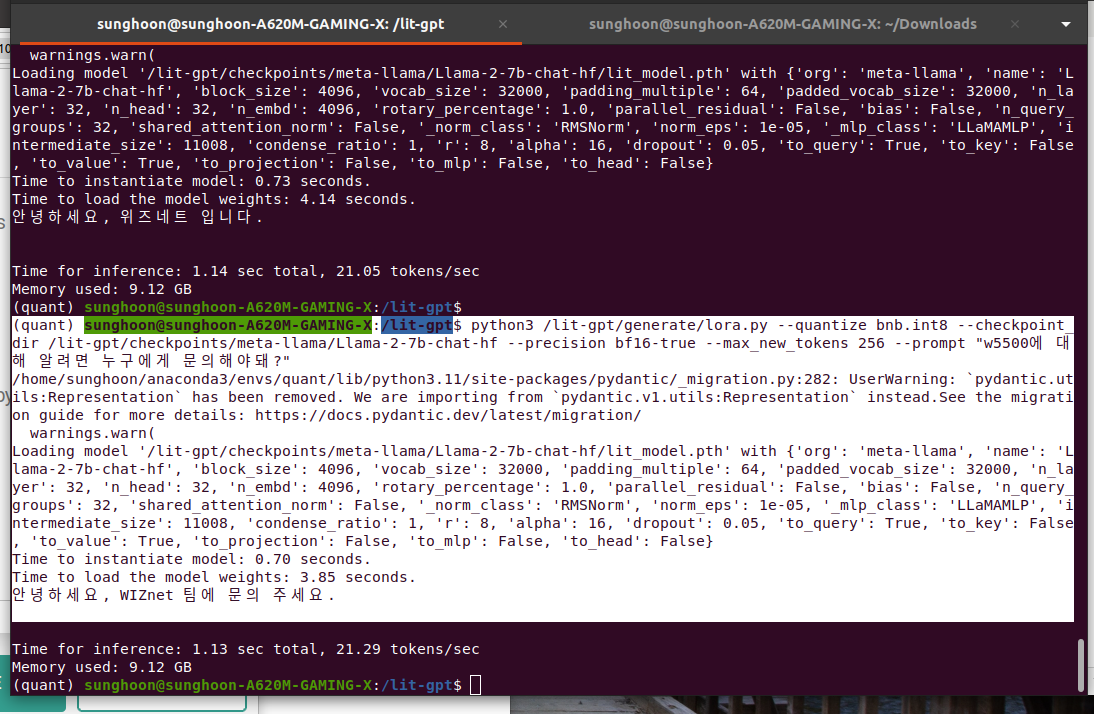Open the terminal tab list dropdown arrow

point(1065,24)
